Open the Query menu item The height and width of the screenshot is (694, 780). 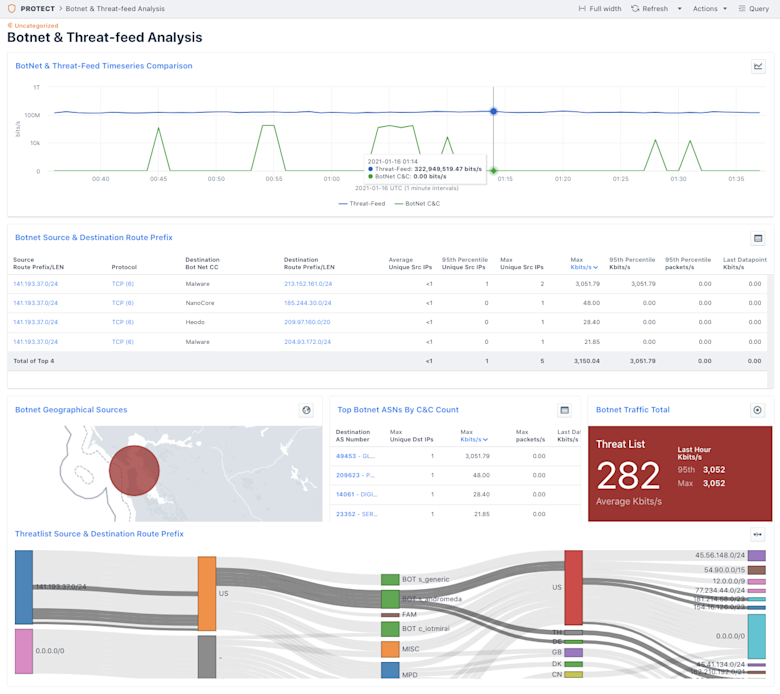754,8
